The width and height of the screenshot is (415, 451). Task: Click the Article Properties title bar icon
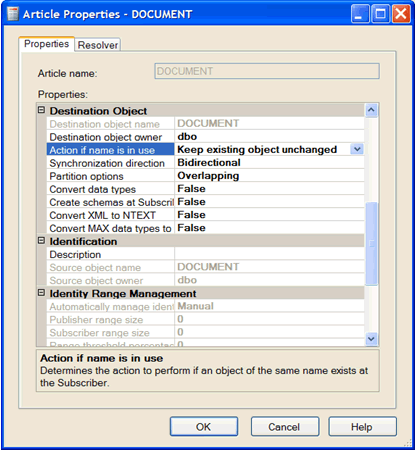pyautogui.click(x=13, y=14)
